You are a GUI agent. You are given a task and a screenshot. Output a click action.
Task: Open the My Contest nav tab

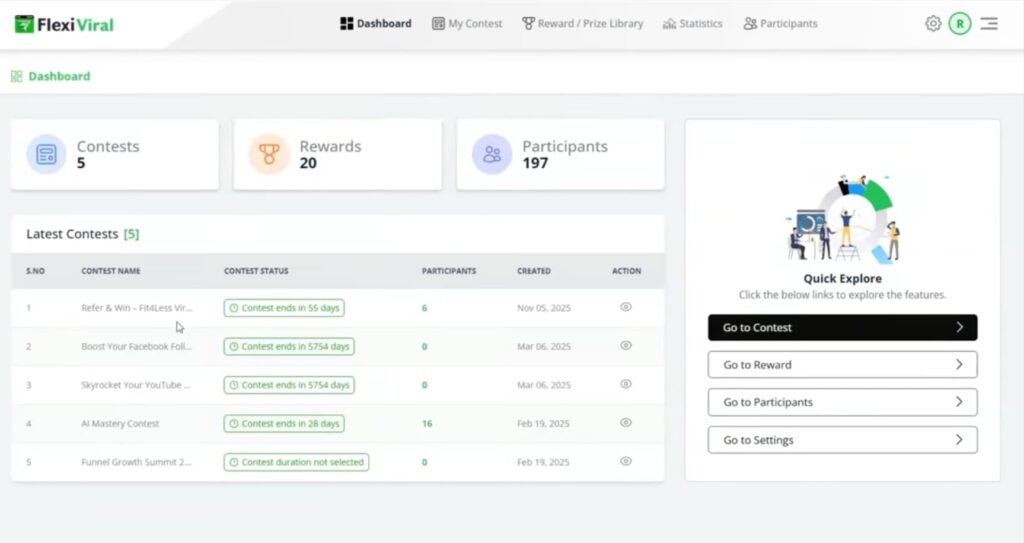467,24
